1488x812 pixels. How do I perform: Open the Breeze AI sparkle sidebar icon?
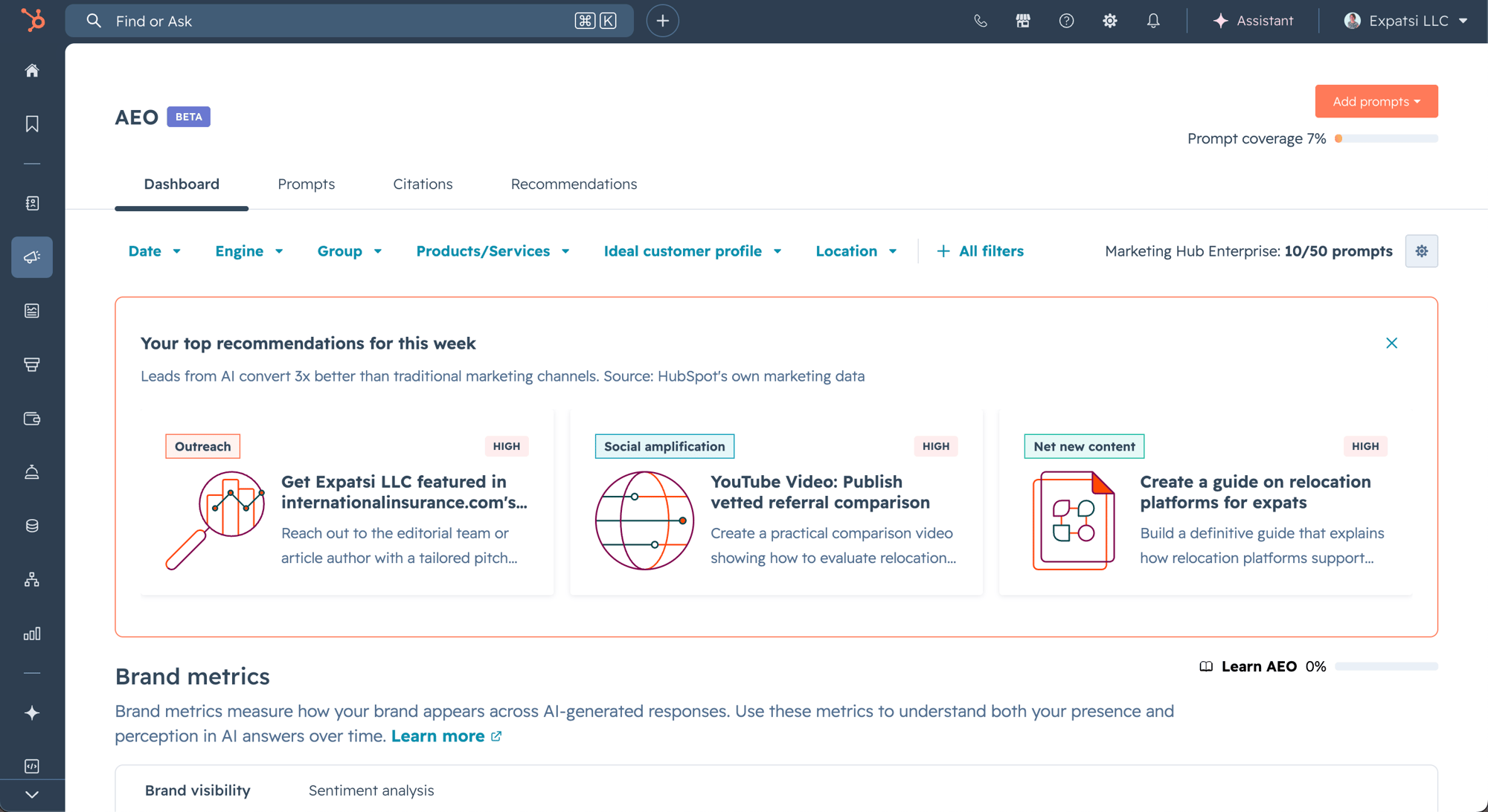point(32,713)
